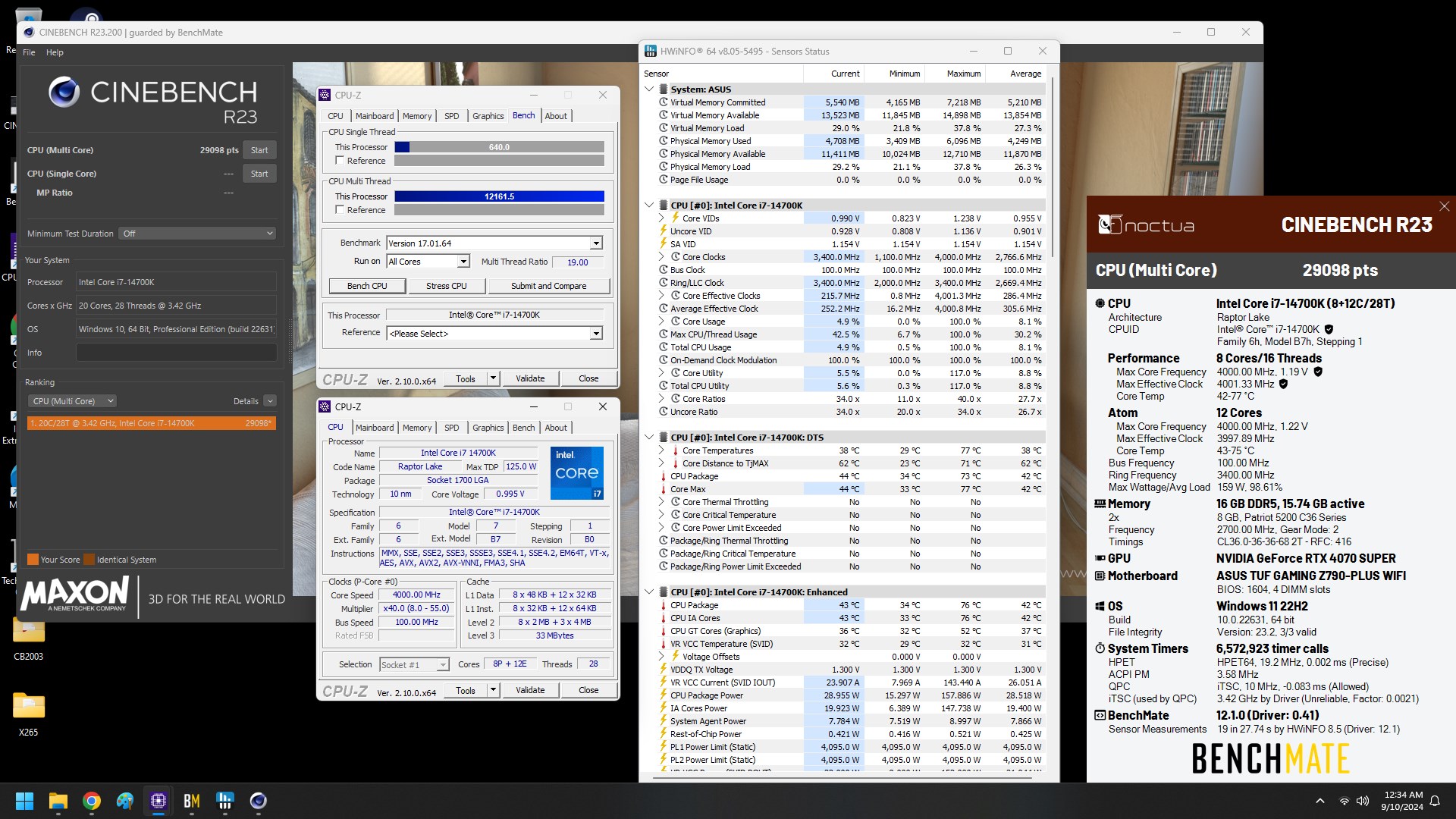Click the upper CPU-Z window title icon

(325, 95)
